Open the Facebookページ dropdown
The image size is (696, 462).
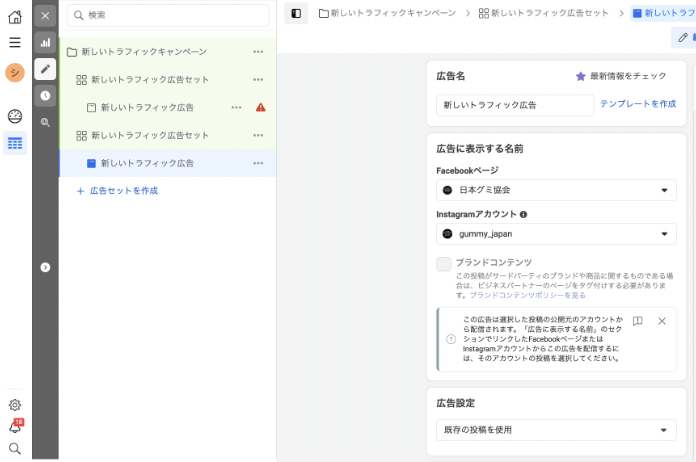[x=556, y=190]
